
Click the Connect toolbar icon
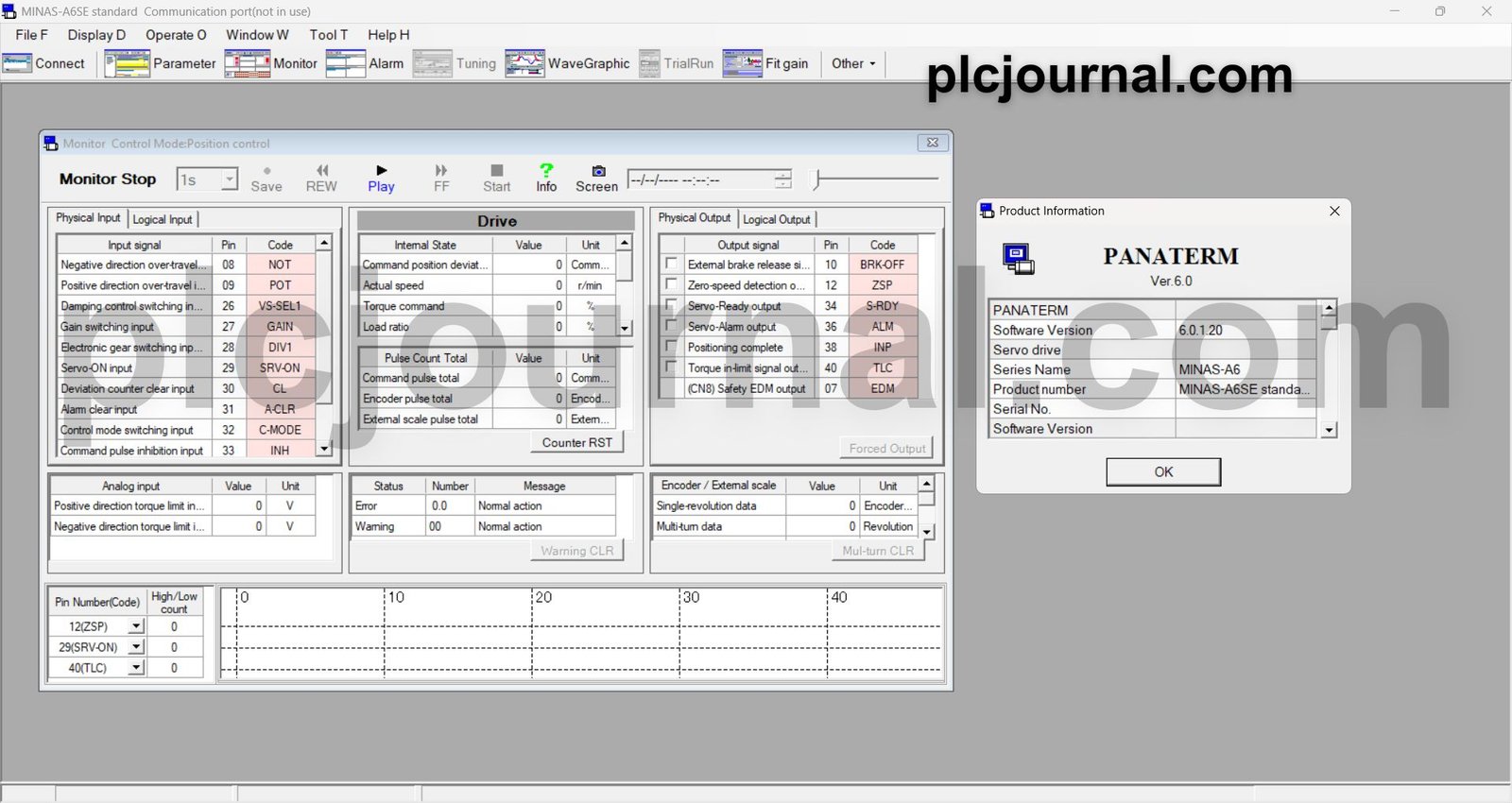pos(17,63)
